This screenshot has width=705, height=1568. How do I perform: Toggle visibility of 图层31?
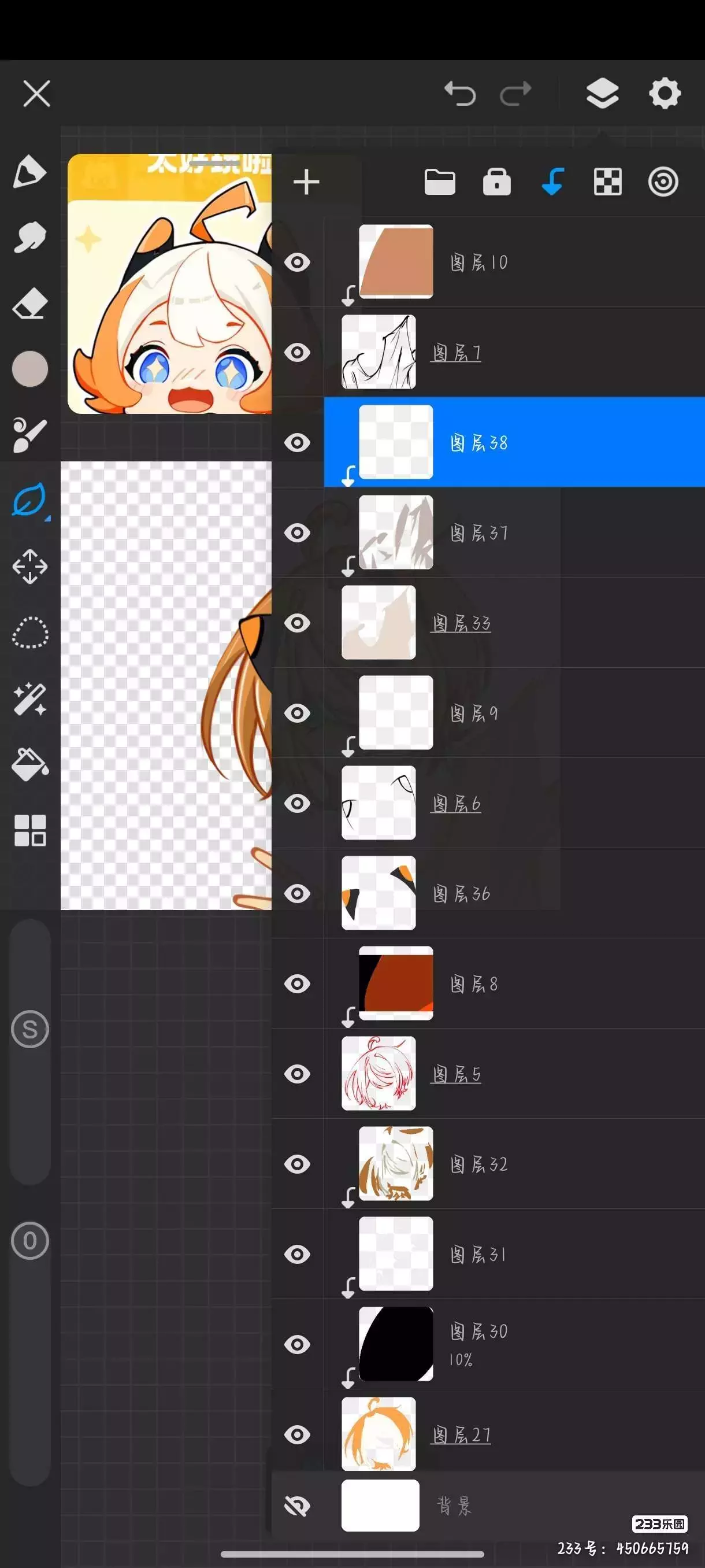(297, 1254)
